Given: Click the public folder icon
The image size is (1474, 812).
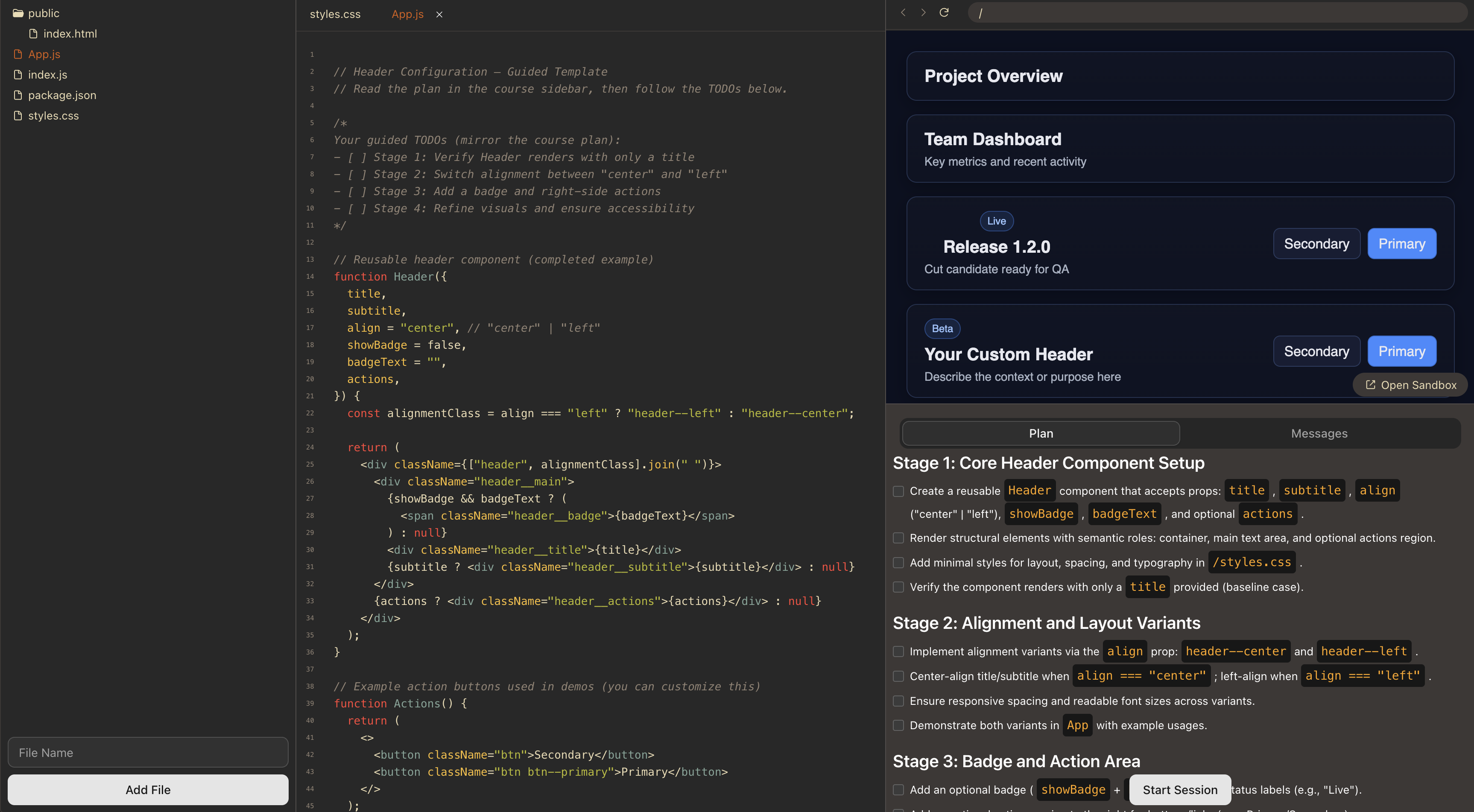Looking at the screenshot, I should click(x=18, y=13).
